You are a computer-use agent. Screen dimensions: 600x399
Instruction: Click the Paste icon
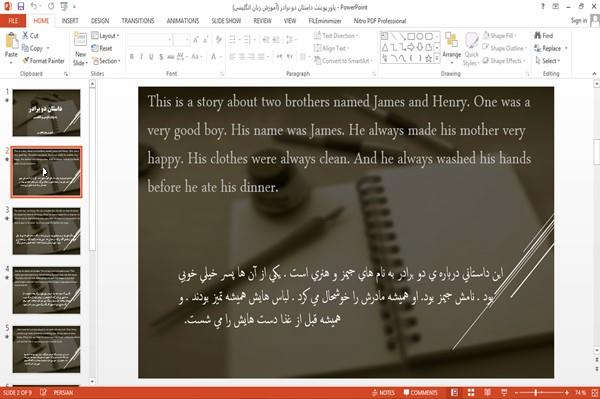click(11, 41)
